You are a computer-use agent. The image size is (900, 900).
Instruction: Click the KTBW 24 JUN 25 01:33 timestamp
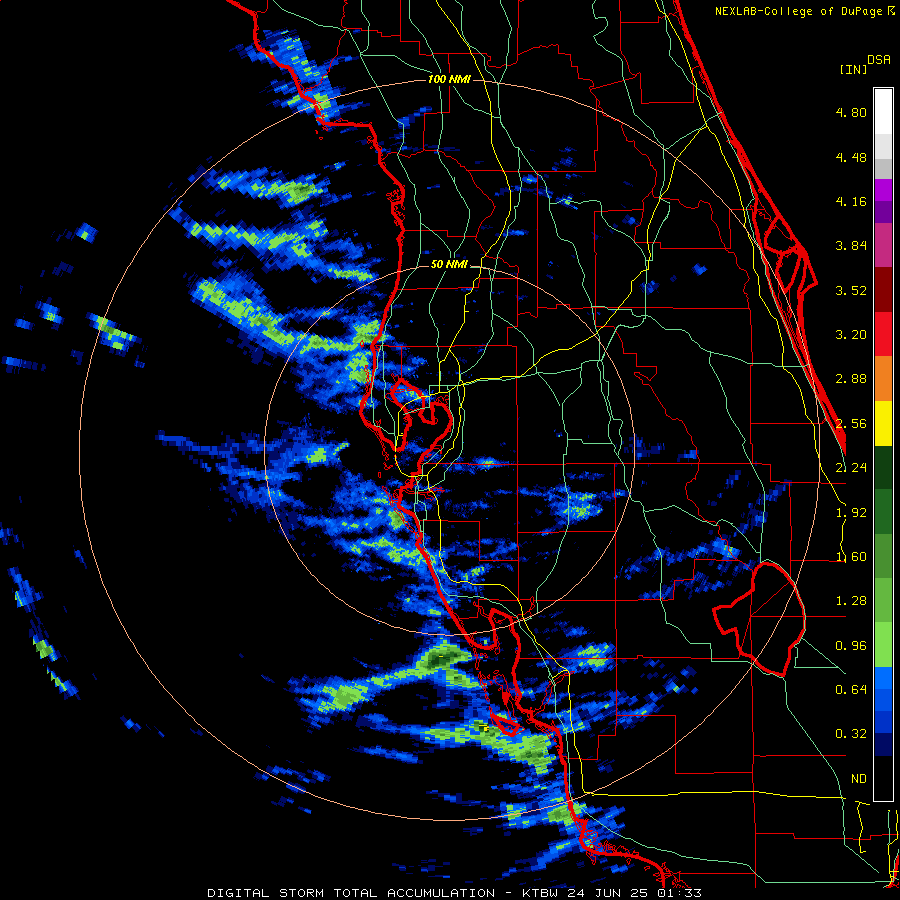pyautogui.click(x=612, y=893)
